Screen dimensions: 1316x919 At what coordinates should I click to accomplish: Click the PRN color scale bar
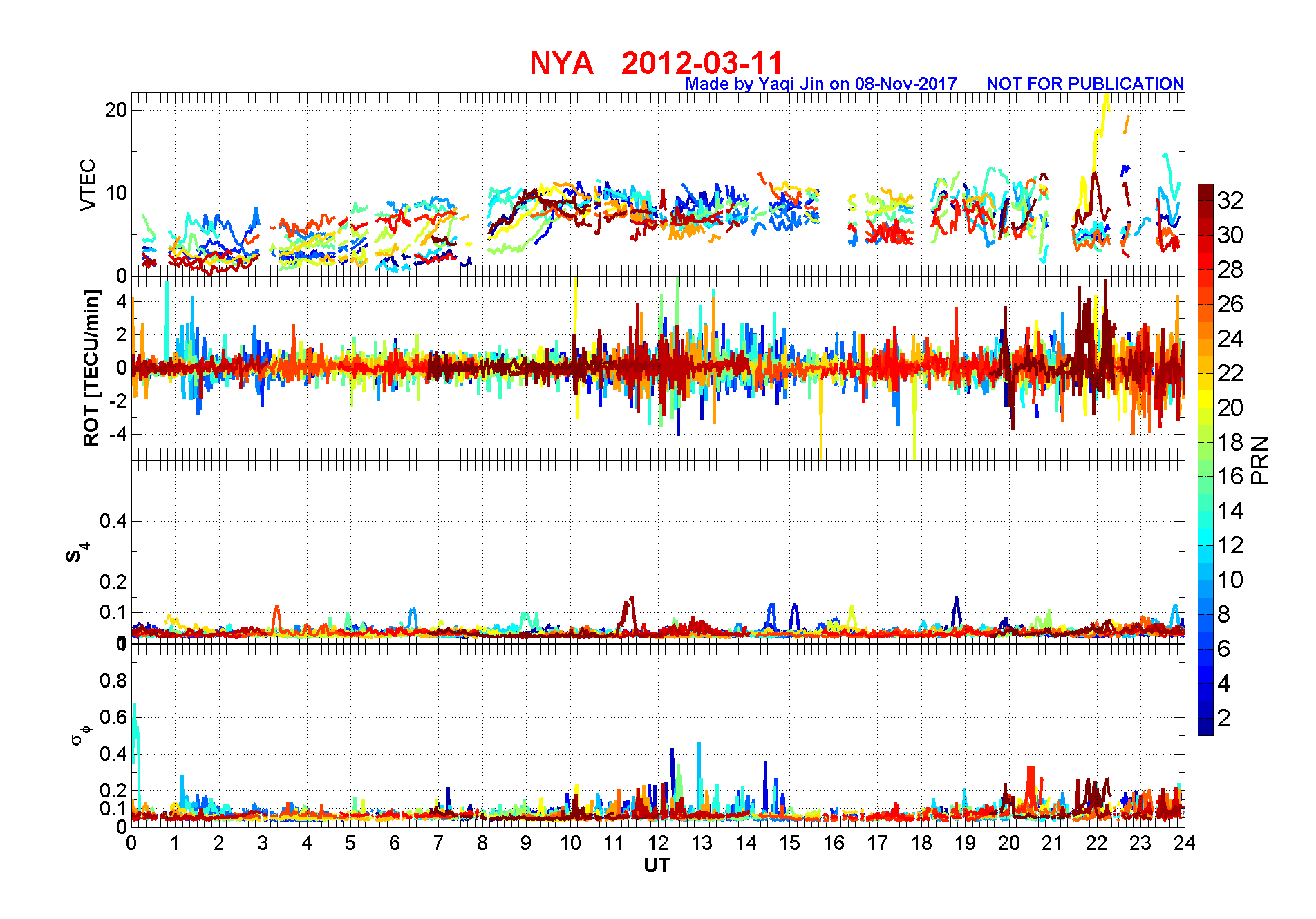pyautogui.click(x=1205, y=459)
